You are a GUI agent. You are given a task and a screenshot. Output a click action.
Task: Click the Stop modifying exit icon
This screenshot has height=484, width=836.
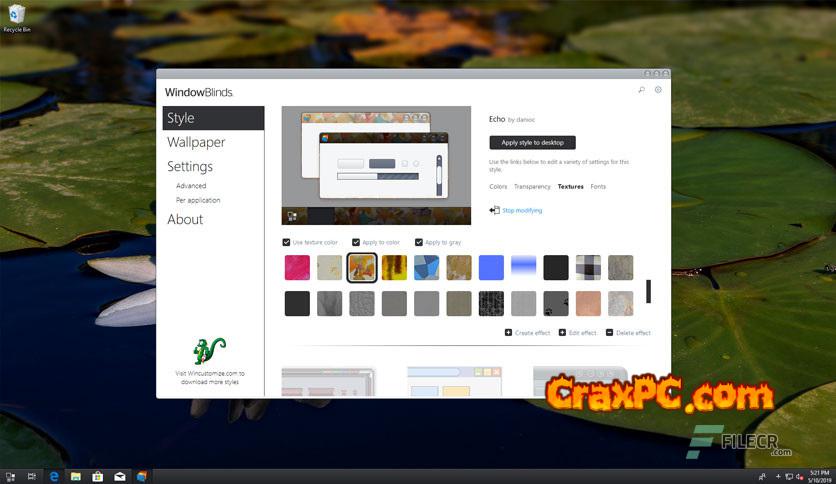pos(494,210)
